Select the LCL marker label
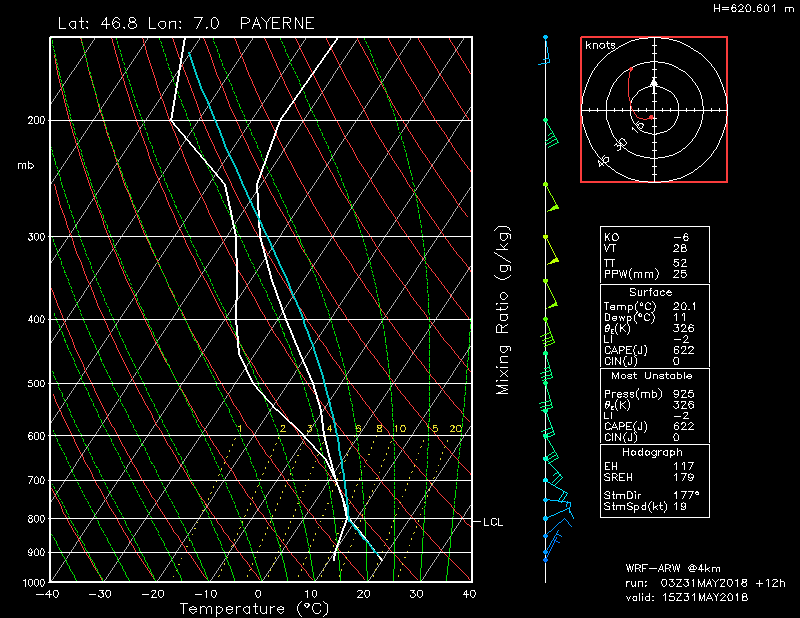The image size is (800, 618). coord(493,522)
